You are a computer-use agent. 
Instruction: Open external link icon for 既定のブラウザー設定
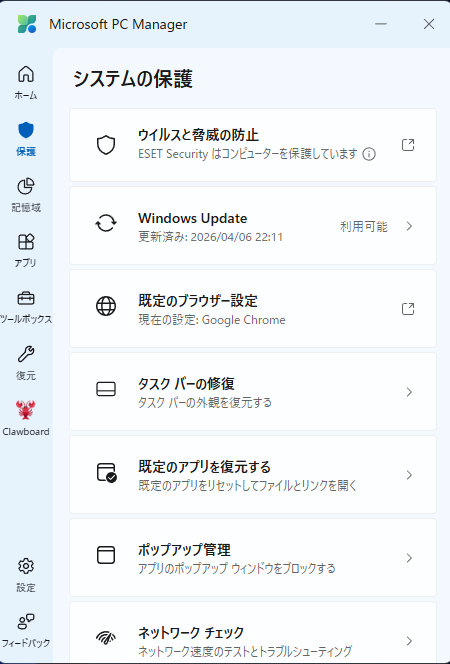408,309
